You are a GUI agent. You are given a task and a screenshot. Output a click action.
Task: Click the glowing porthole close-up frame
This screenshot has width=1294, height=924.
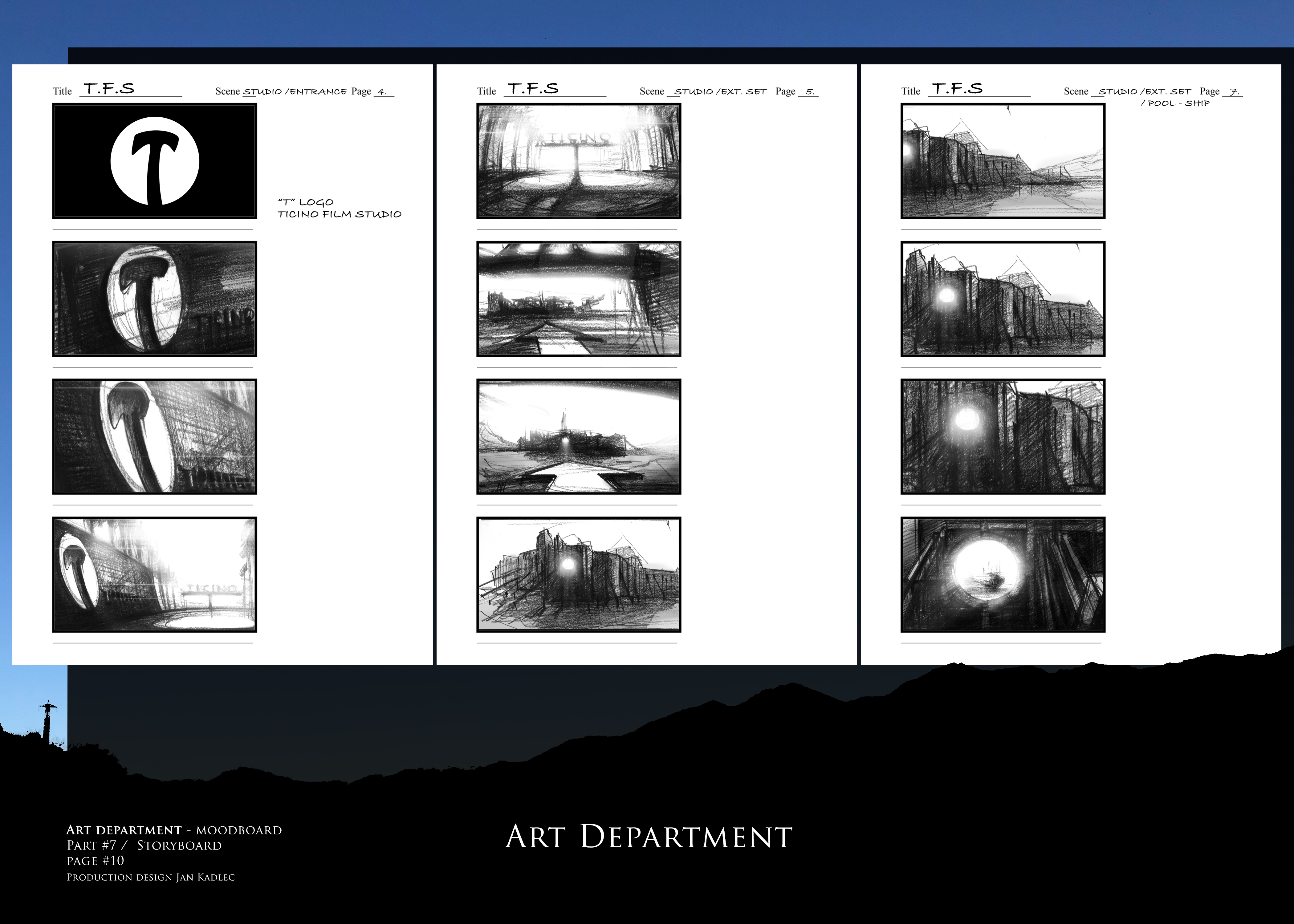pyautogui.click(x=1003, y=437)
